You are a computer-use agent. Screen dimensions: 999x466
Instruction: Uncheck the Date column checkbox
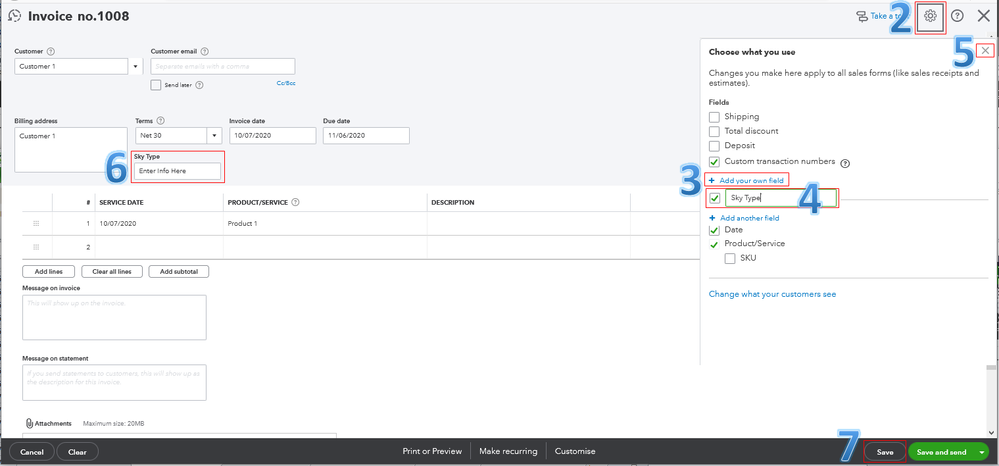714,229
